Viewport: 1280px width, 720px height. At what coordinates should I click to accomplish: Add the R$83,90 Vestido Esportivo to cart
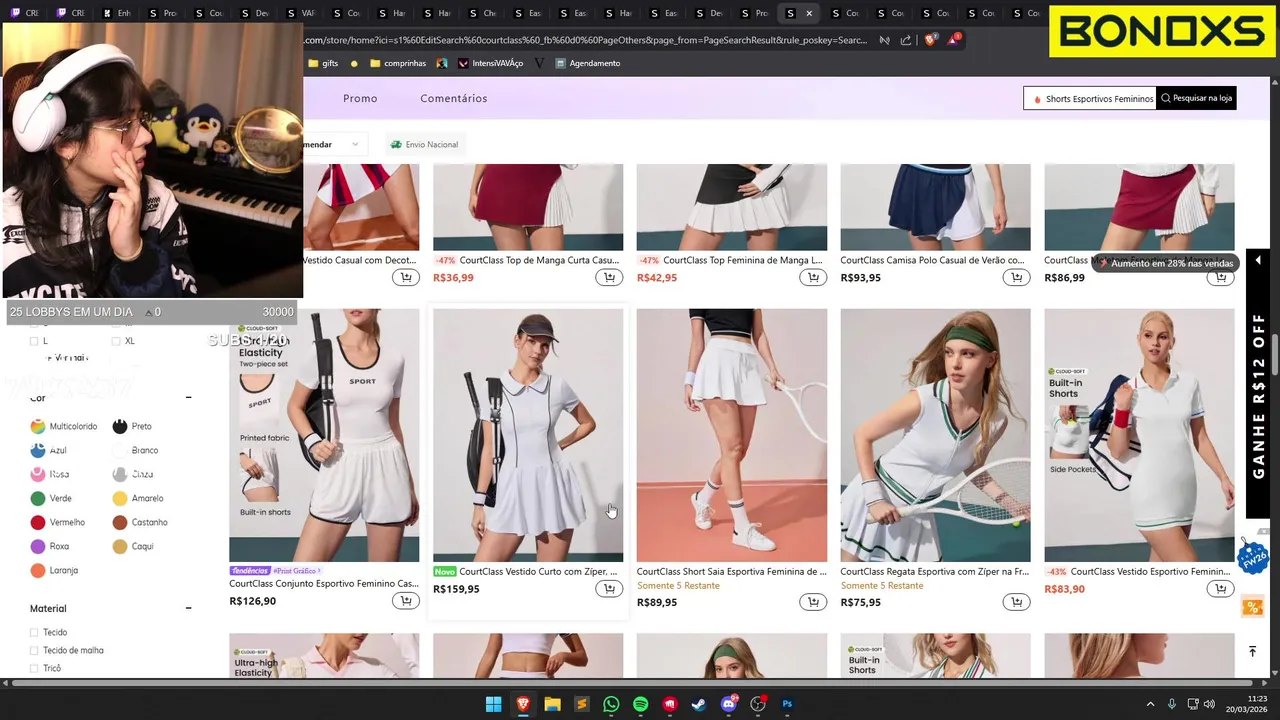coord(1221,589)
